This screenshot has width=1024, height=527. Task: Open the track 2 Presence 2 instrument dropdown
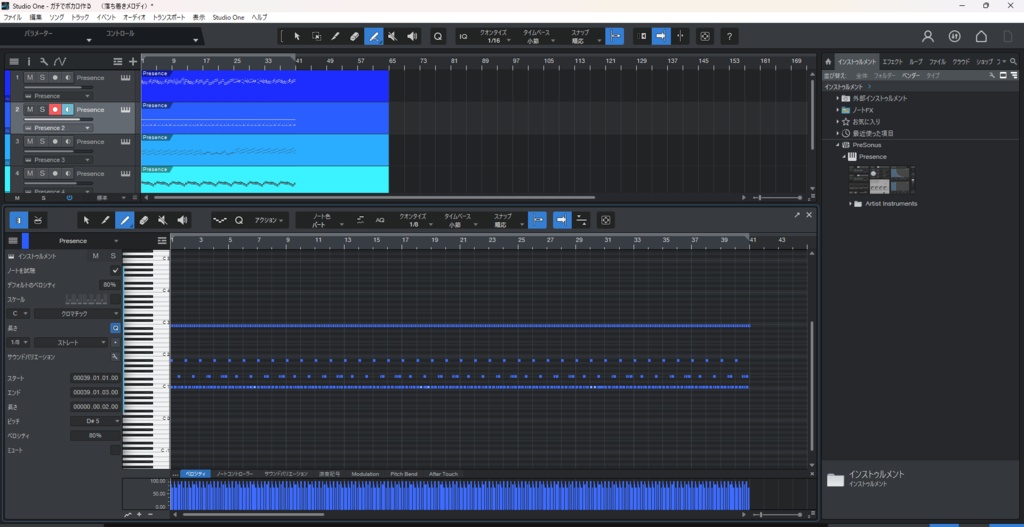58,128
